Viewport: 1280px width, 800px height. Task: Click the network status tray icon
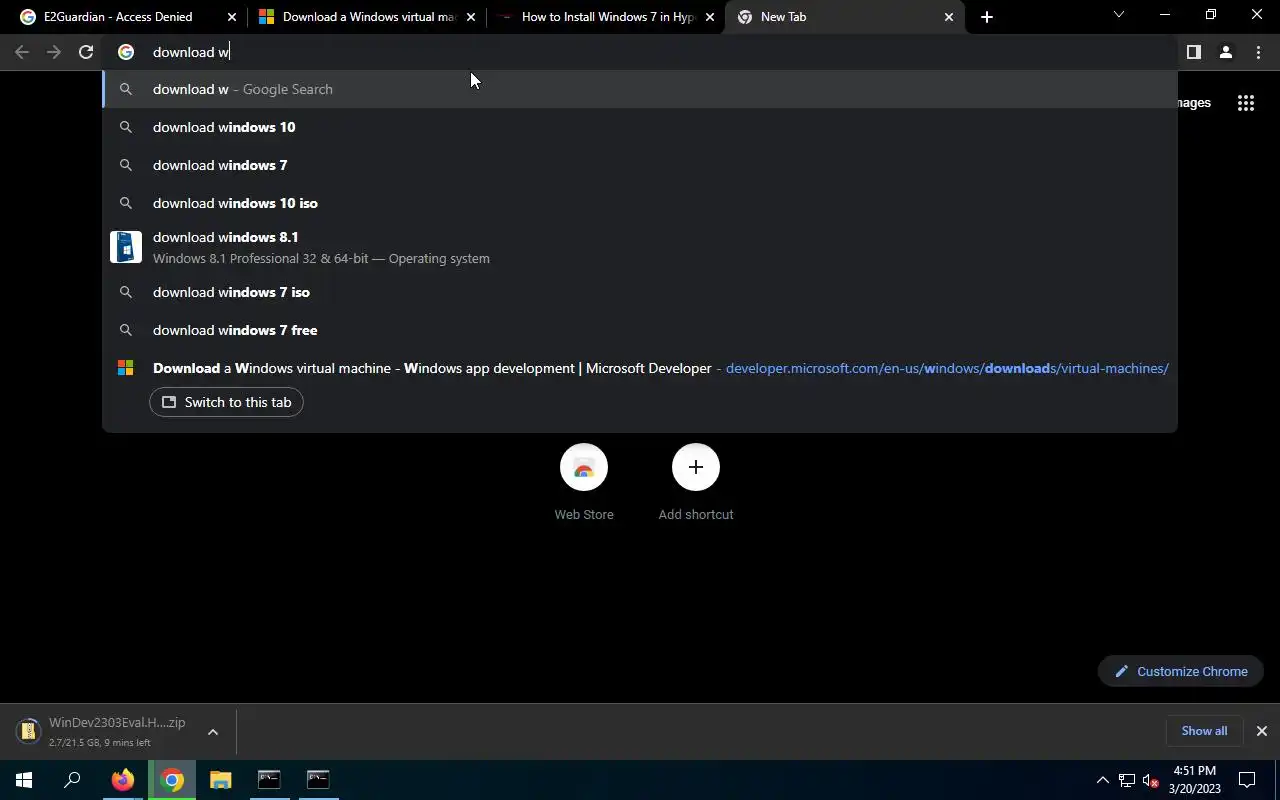click(x=1127, y=780)
